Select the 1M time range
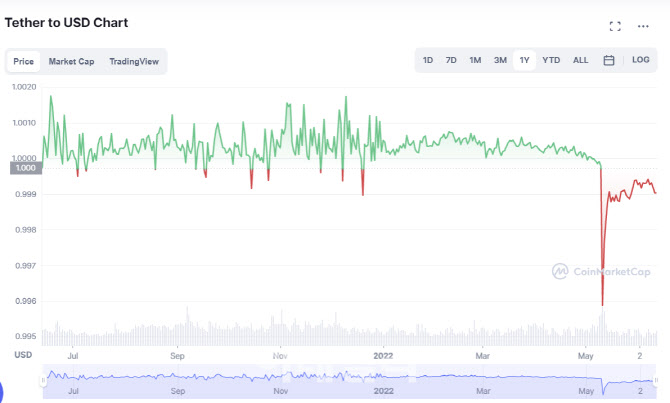This screenshot has height=403, width=670. (475, 60)
